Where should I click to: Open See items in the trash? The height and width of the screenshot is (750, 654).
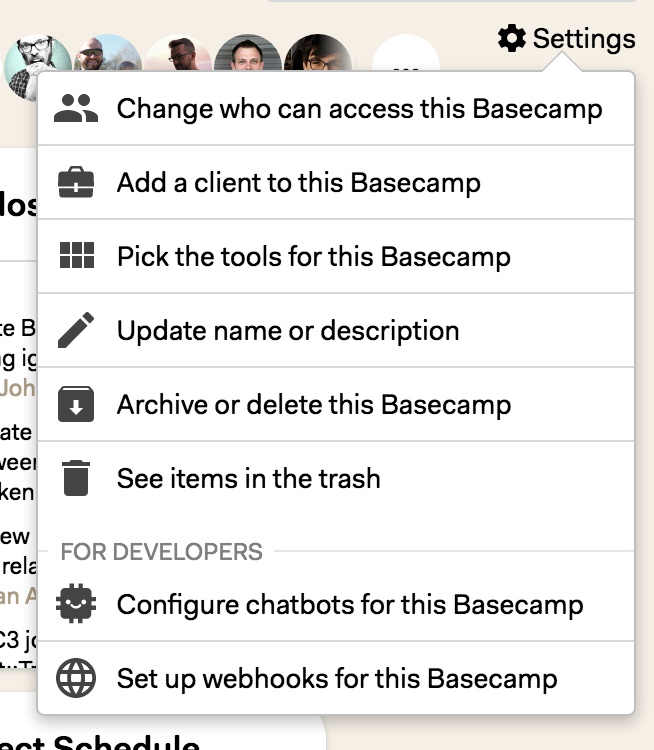tap(336, 478)
